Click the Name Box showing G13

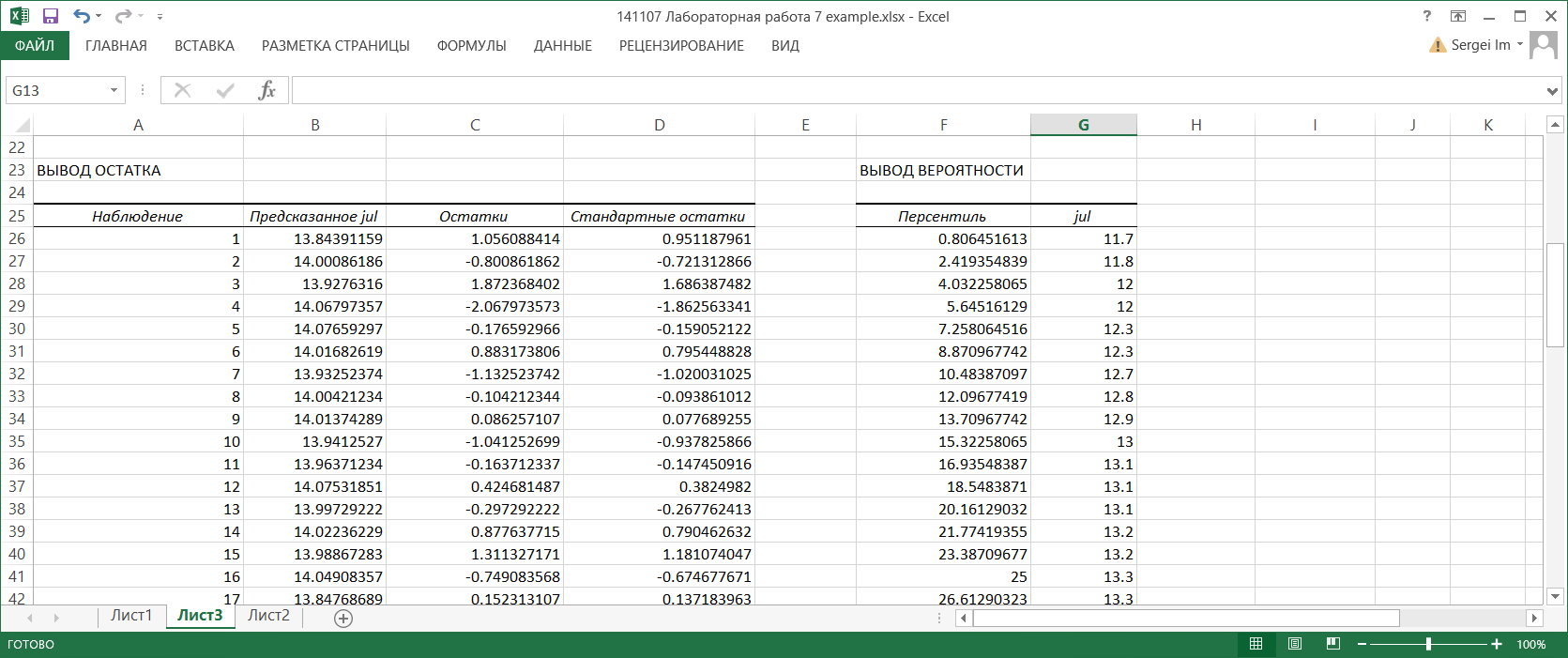56,90
